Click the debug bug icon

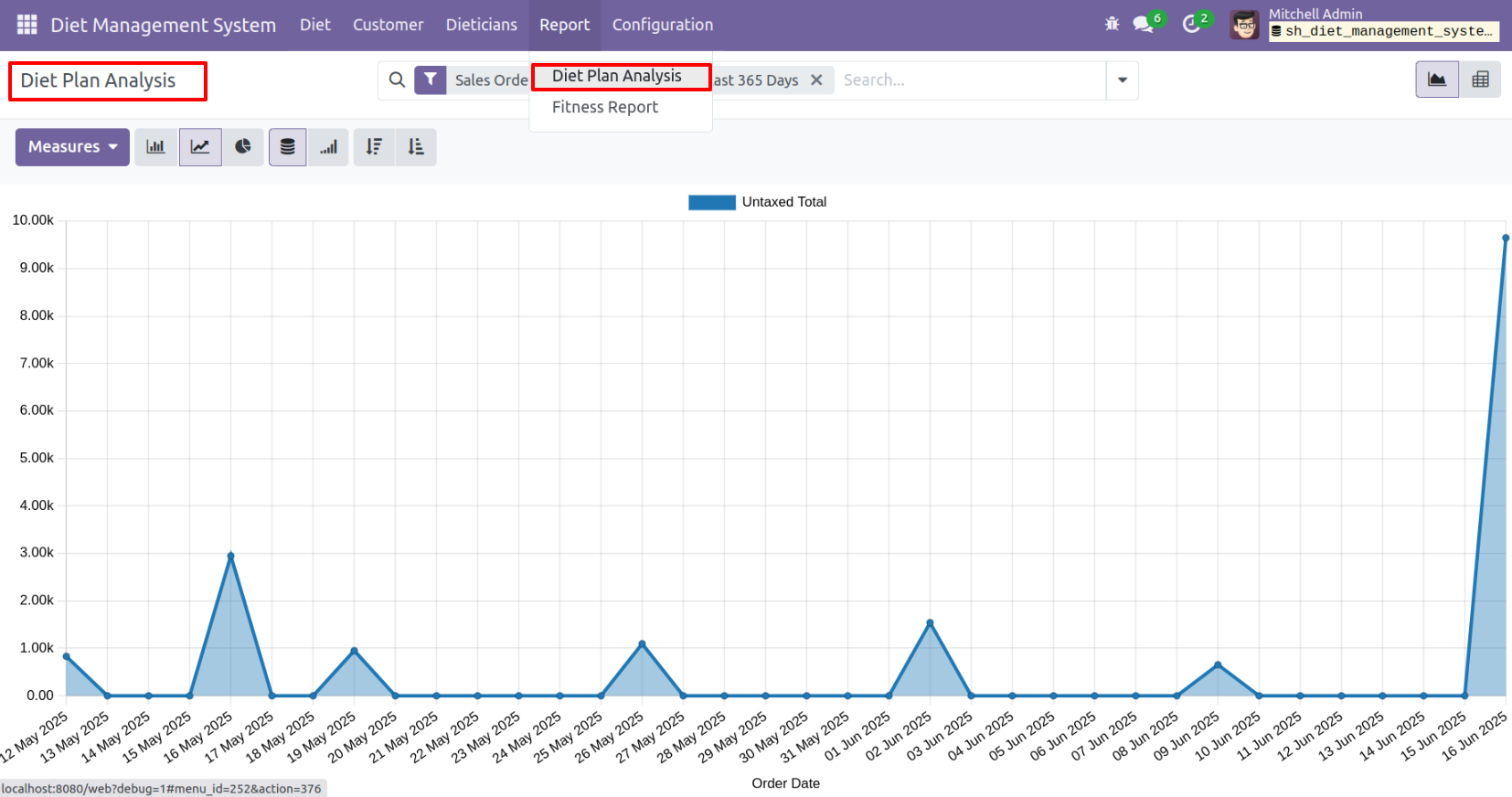1112,25
